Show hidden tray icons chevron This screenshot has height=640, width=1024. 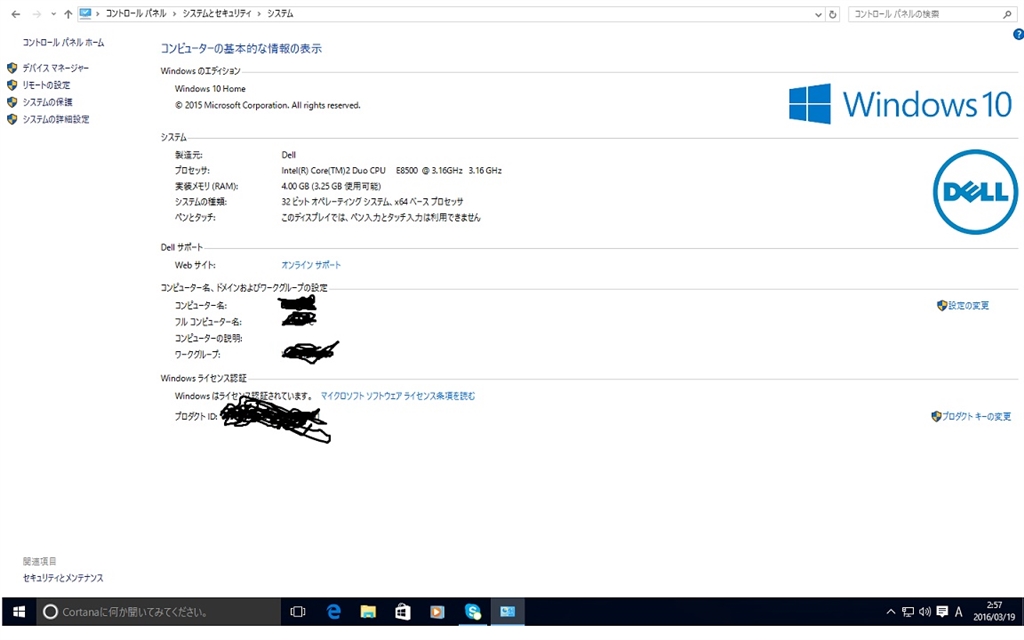pos(891,612)
